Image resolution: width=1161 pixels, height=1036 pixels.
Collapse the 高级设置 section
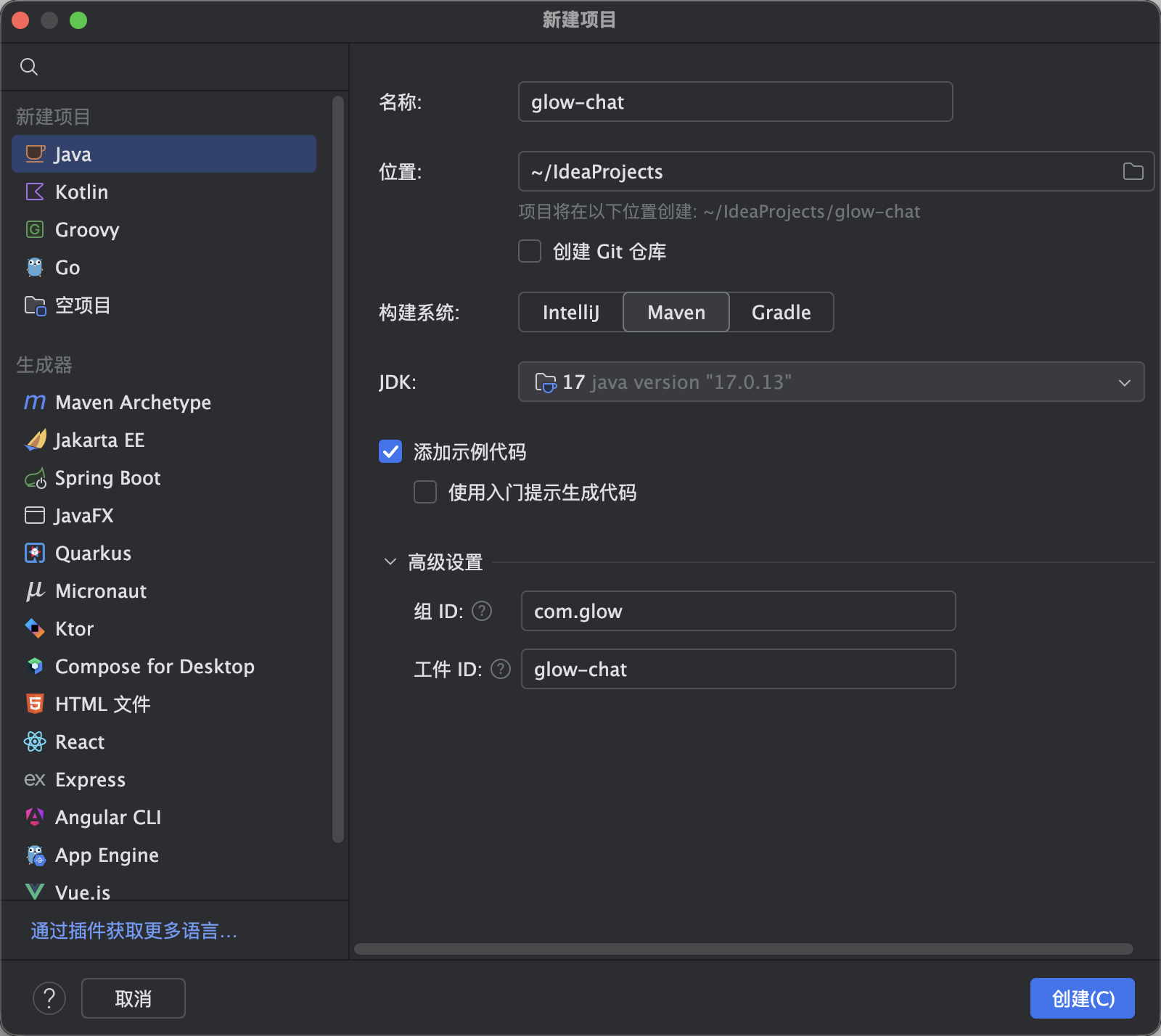[x=390, y=562]
